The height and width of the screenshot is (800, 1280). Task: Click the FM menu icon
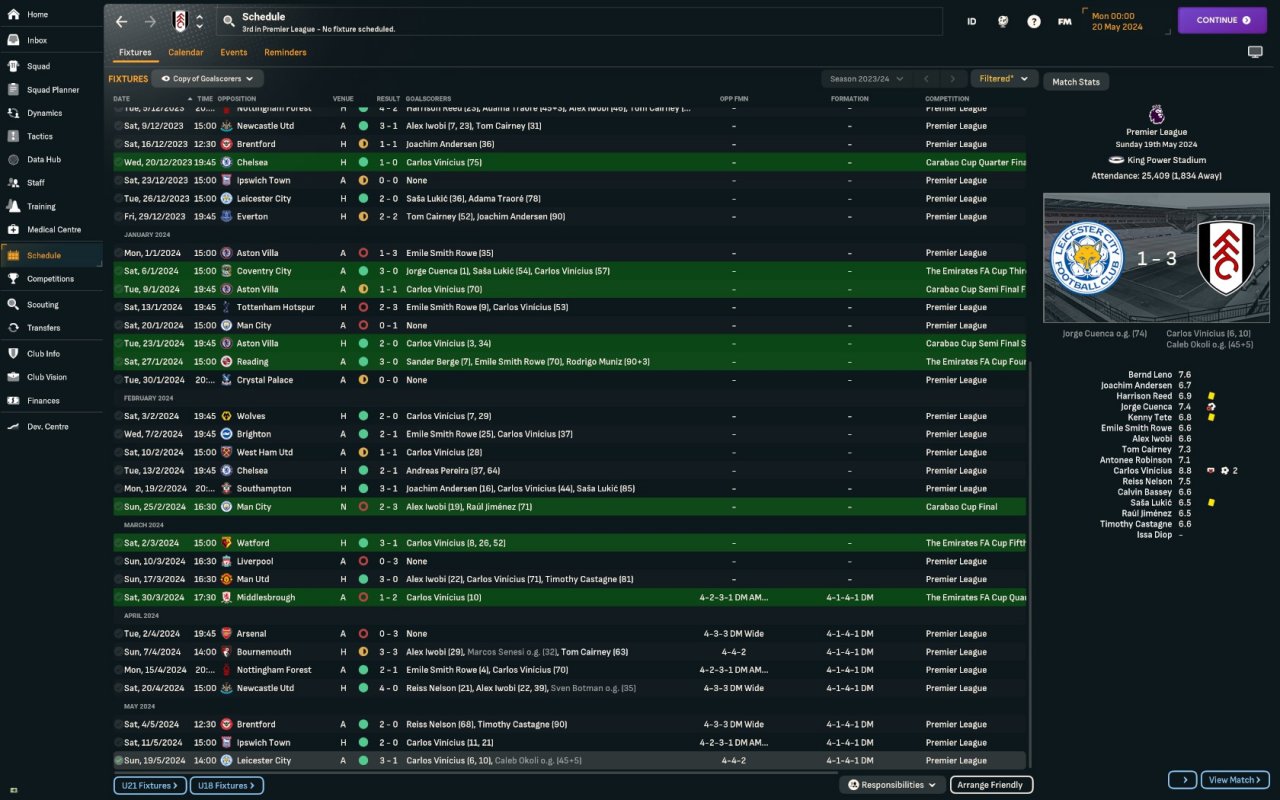tap(1065, 21)
